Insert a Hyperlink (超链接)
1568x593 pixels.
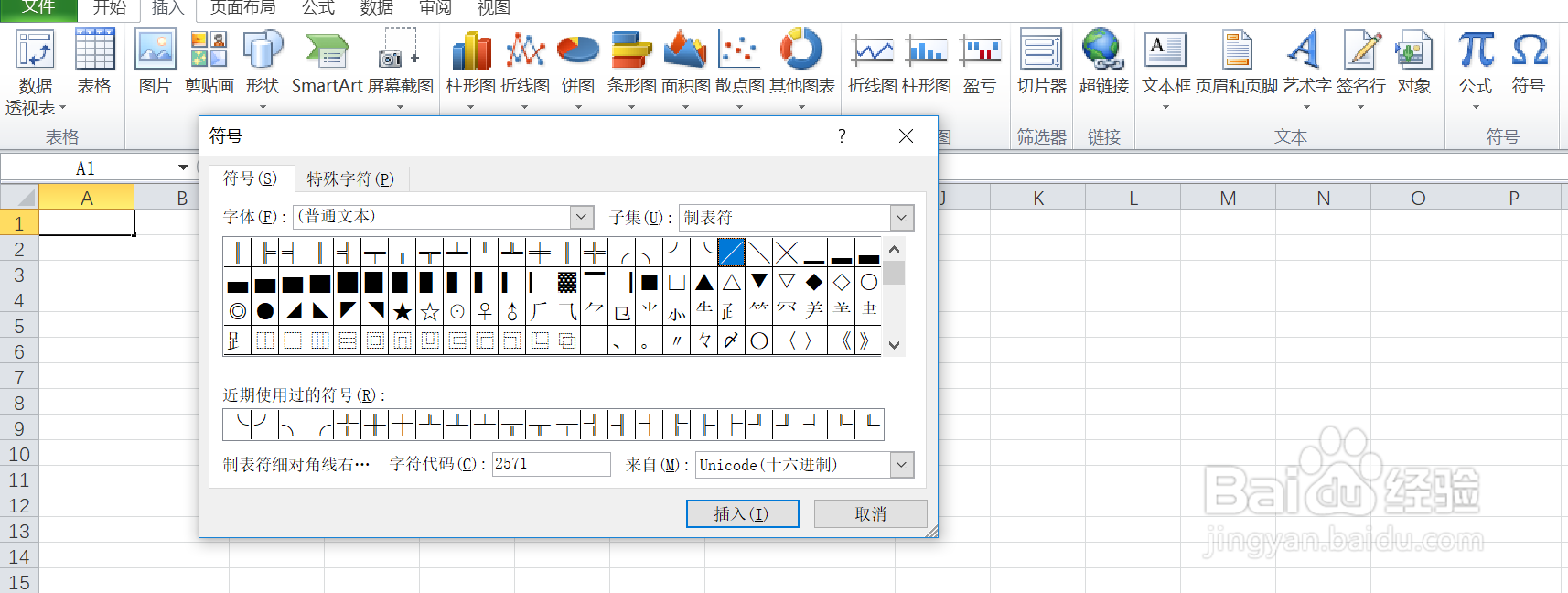coord(1103,62)
